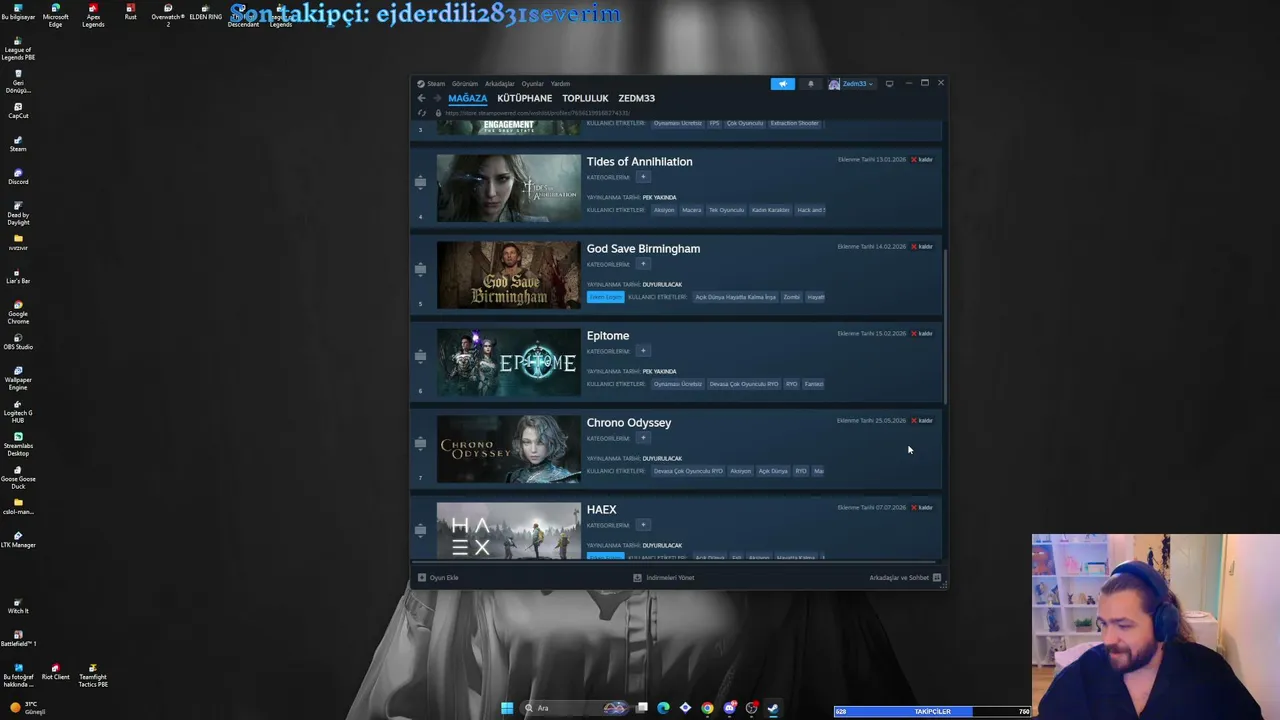Add a category to God Save Birmingham
Screen dimensions: 1280x720
point(644,264)
